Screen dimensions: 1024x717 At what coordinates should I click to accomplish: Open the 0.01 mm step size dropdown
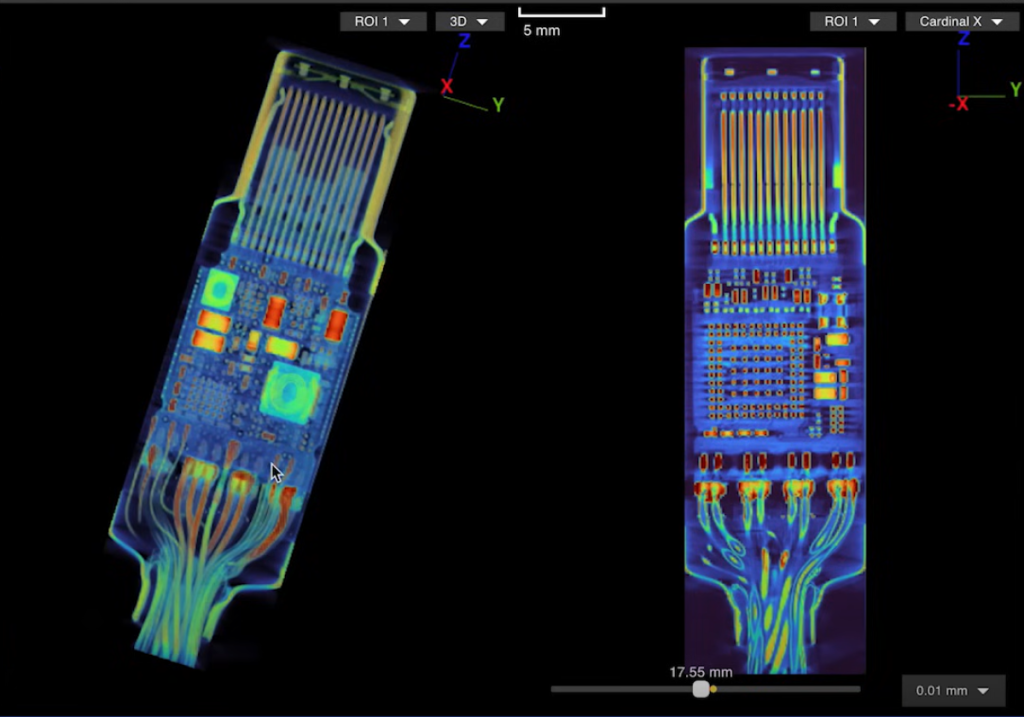click(953, 691)
